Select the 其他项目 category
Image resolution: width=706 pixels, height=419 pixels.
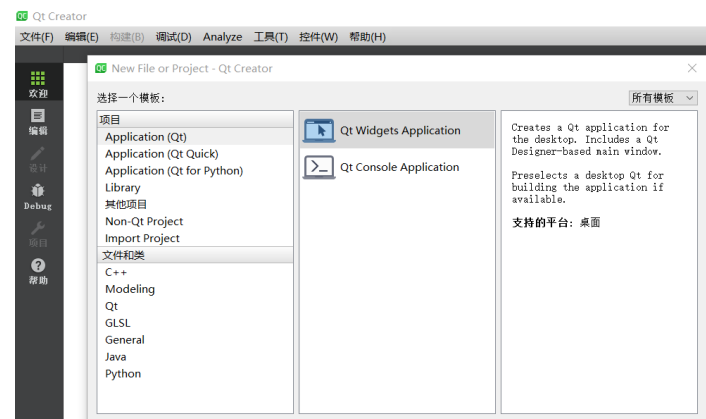coord(195,204)
